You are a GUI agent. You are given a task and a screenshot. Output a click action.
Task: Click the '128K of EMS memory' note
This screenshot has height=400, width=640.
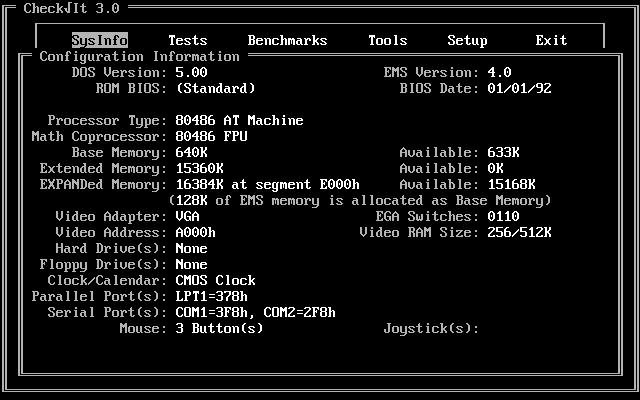[360, 200]
